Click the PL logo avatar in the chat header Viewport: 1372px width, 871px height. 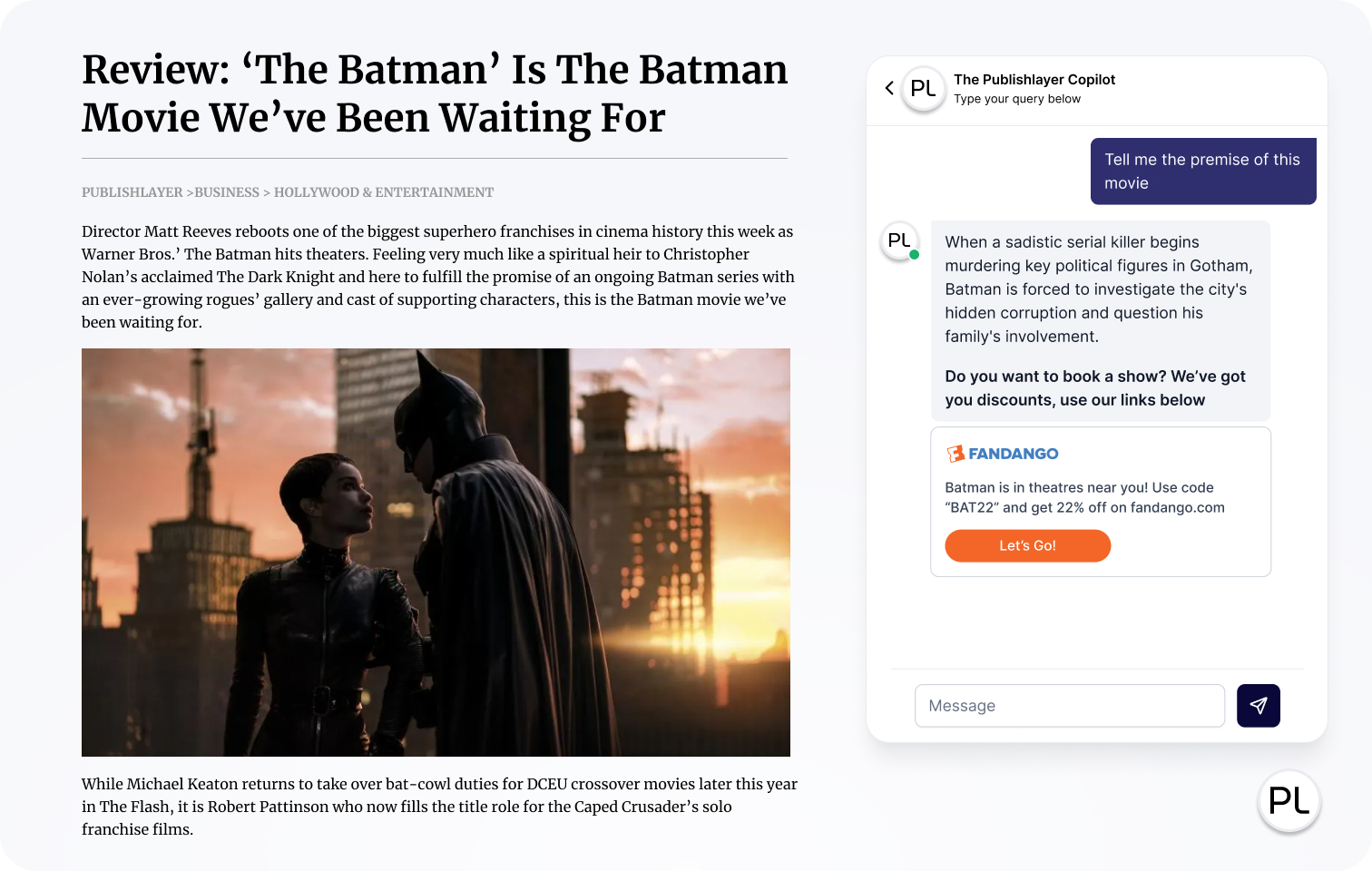[x=923, y=89]
